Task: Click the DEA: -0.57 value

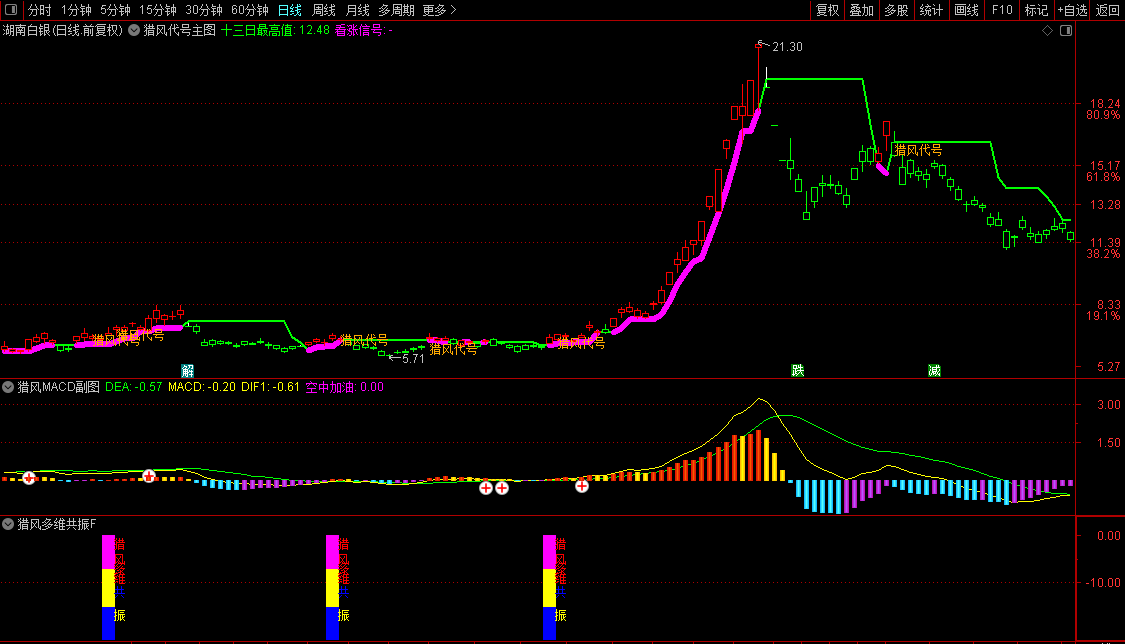Action: (133, 387)
